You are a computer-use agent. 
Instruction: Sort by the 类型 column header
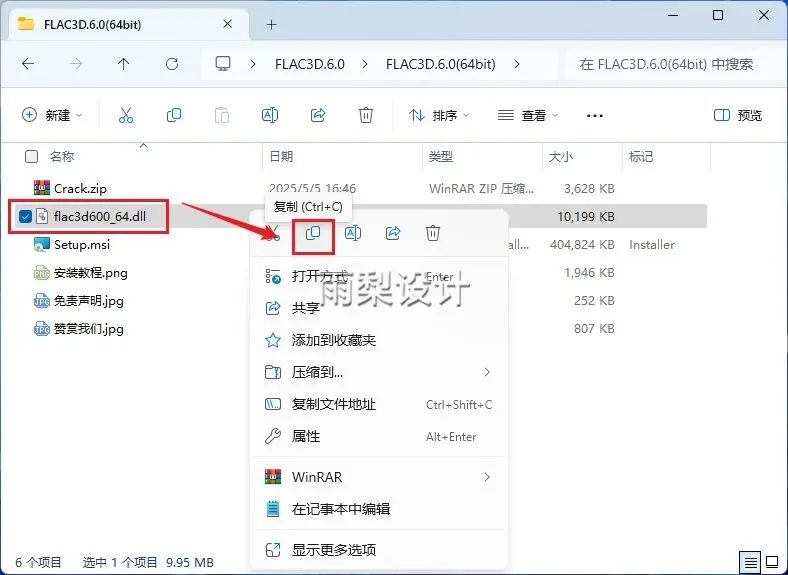(441, 156)
